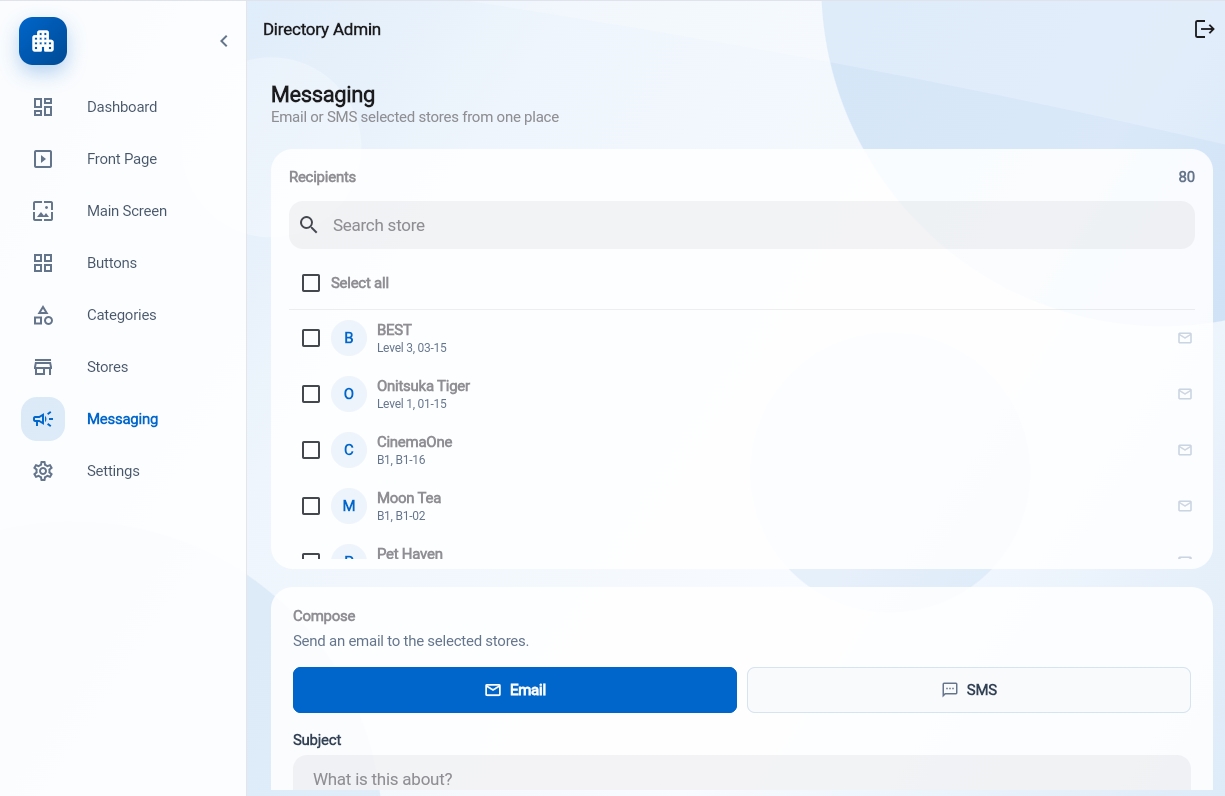The height and width of the screenshot is (796, 1225).
Task: Collapse the sidebar with the chevron
Action: click(x=224, y=41)
